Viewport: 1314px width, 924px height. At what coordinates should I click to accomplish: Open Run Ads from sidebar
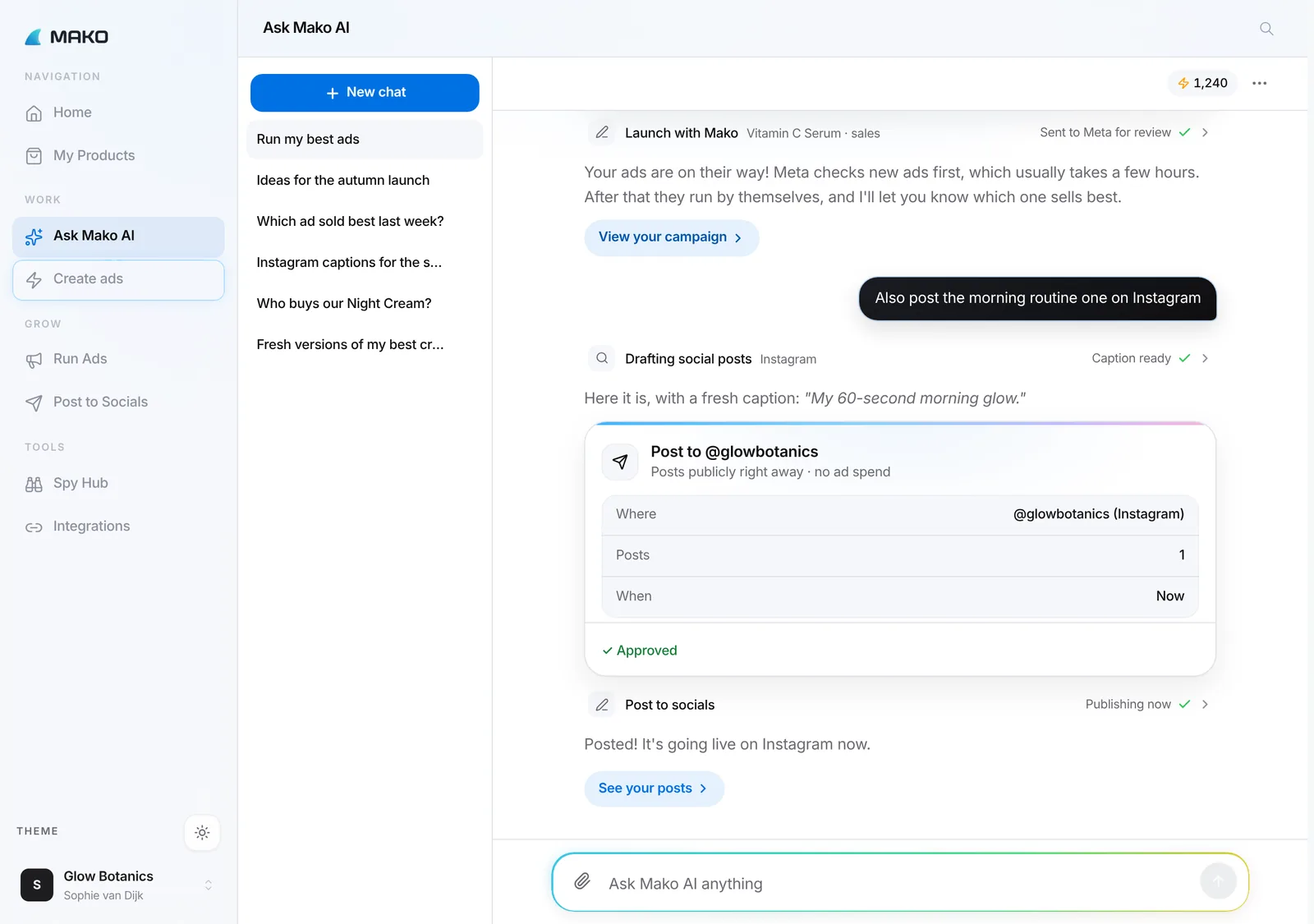118,359
